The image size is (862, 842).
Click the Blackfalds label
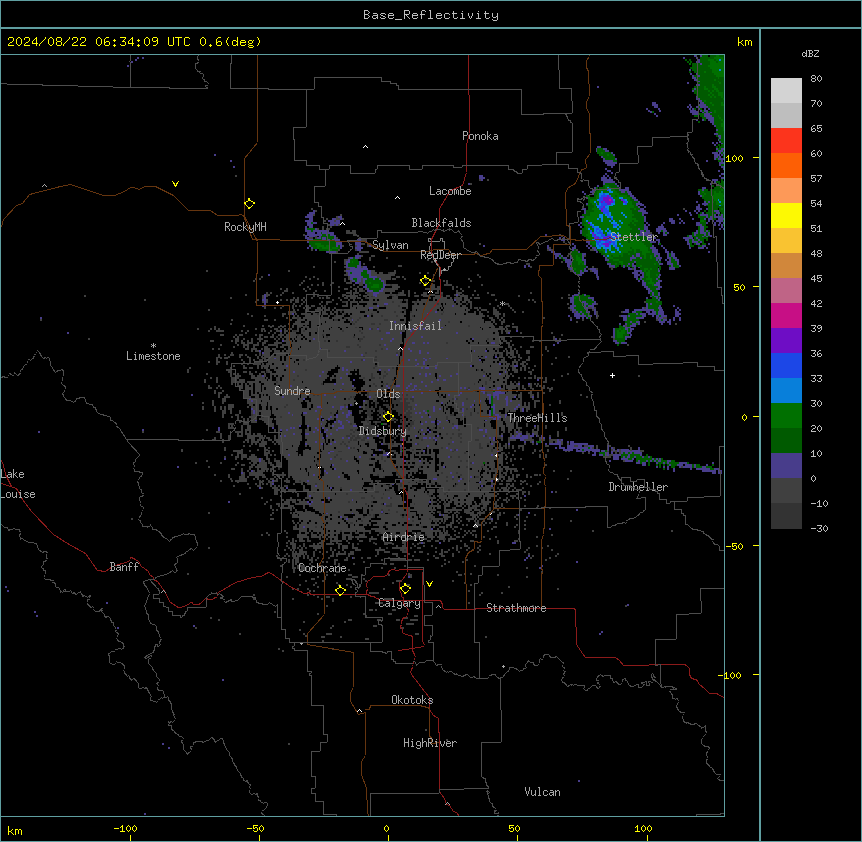click(441, 223)
